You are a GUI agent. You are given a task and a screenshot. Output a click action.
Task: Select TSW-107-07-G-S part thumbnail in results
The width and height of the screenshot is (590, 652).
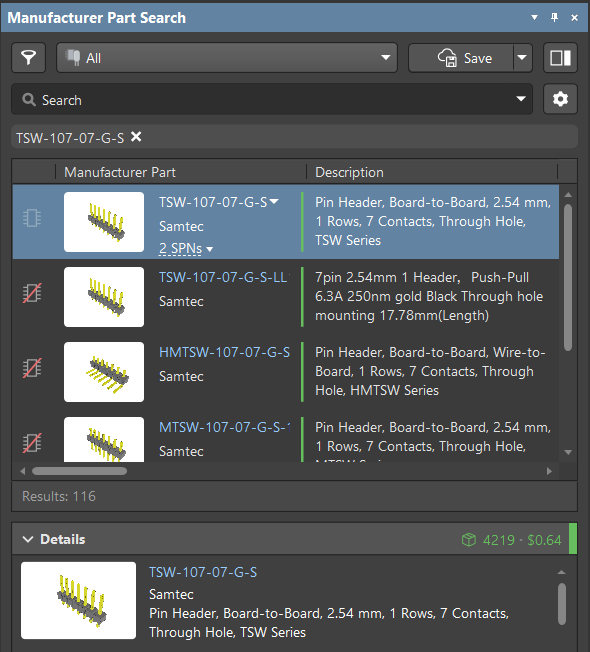coord(104,222)
